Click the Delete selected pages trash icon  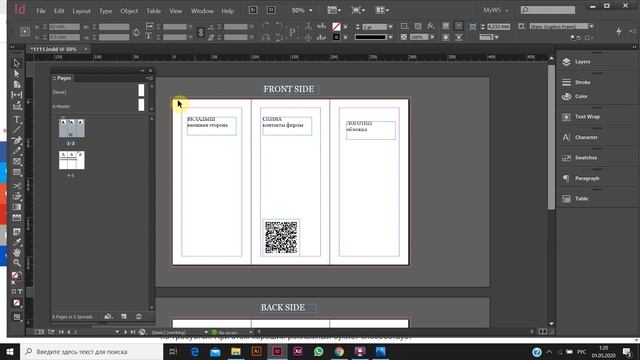[x=138, y=316]
